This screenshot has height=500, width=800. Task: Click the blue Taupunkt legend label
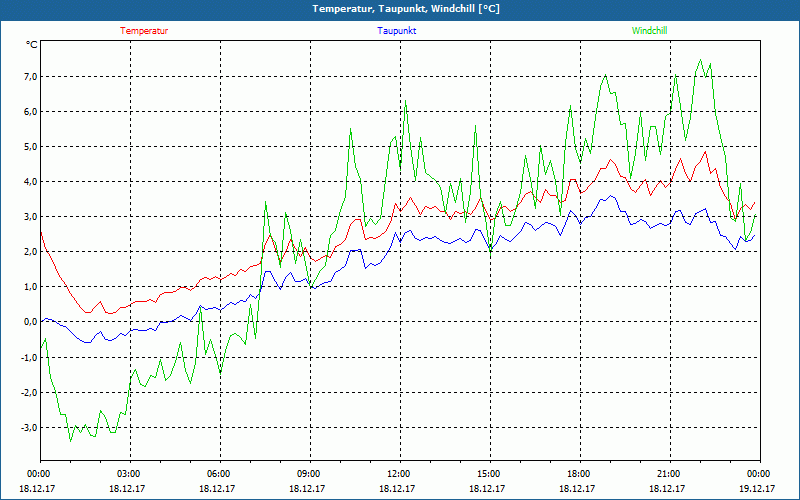coord(396,31)
